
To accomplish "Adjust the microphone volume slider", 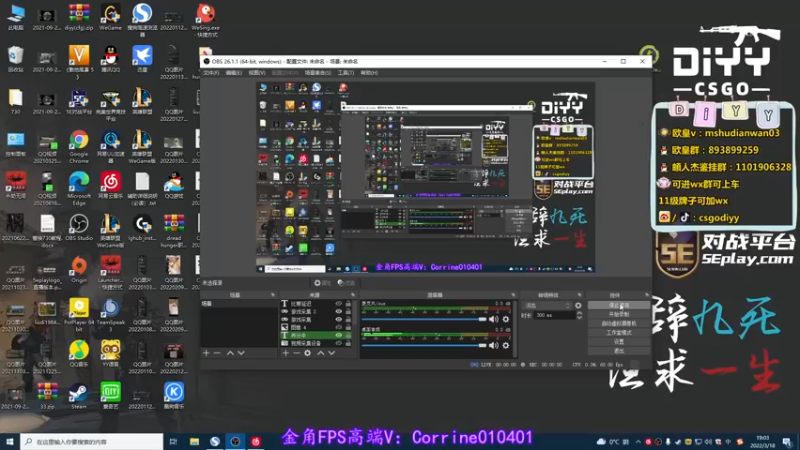I will click(424, 319).
